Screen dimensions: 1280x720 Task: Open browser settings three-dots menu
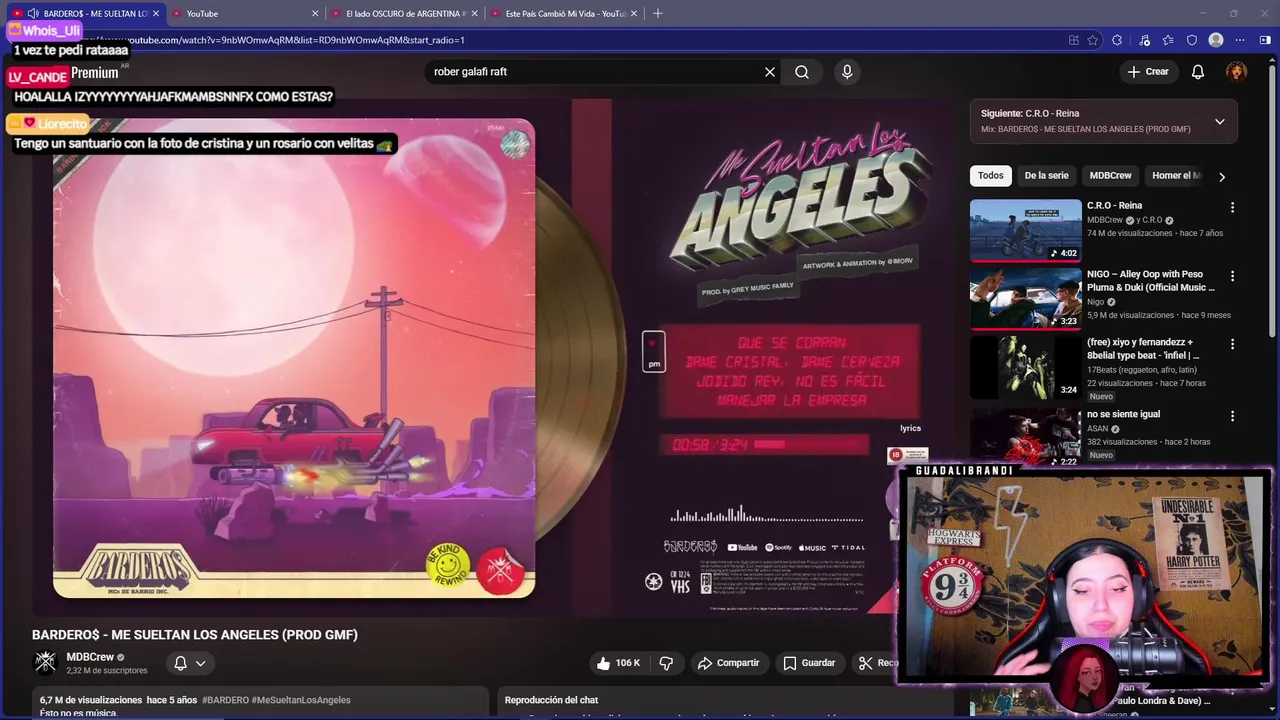[x=1240, y=40]
